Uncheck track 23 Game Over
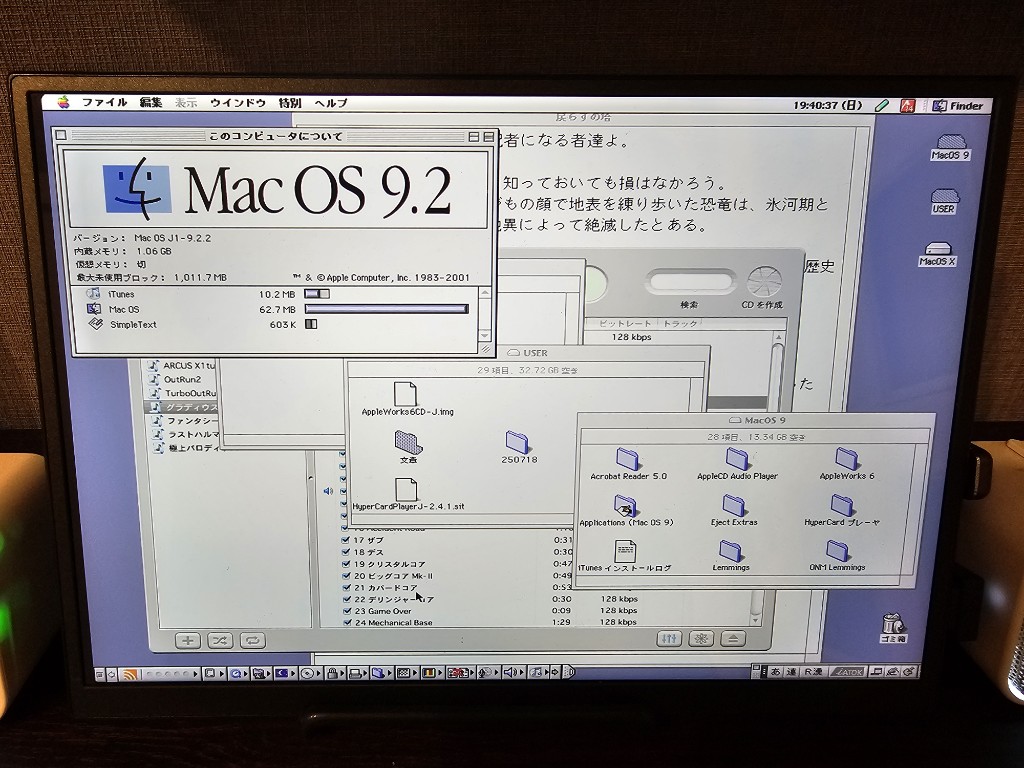This screenshot has height=768, width=1024. click(346, 611)
